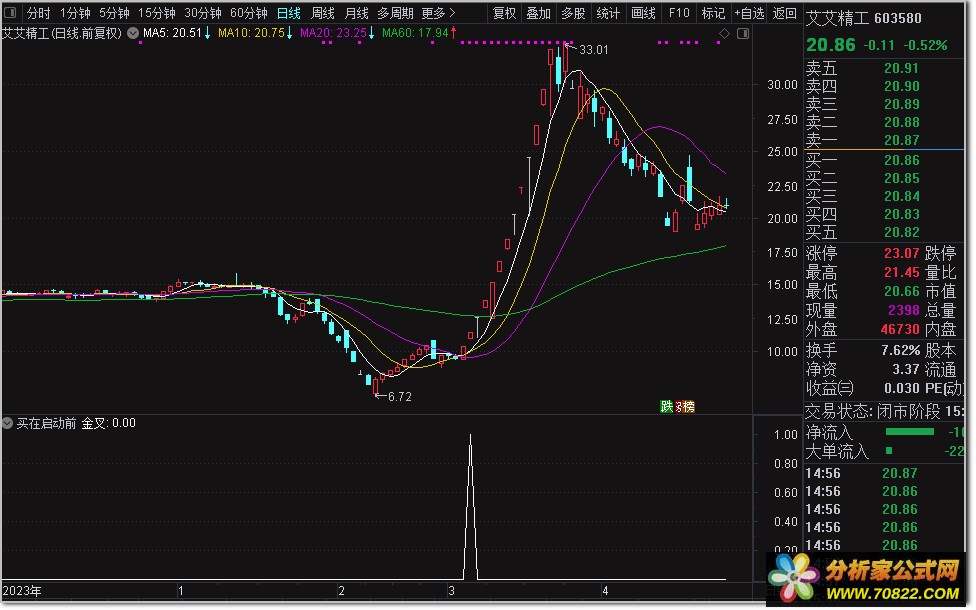Click the 卖五 ask price 20.91
The image size is (976, 610).
pos(901,68)
